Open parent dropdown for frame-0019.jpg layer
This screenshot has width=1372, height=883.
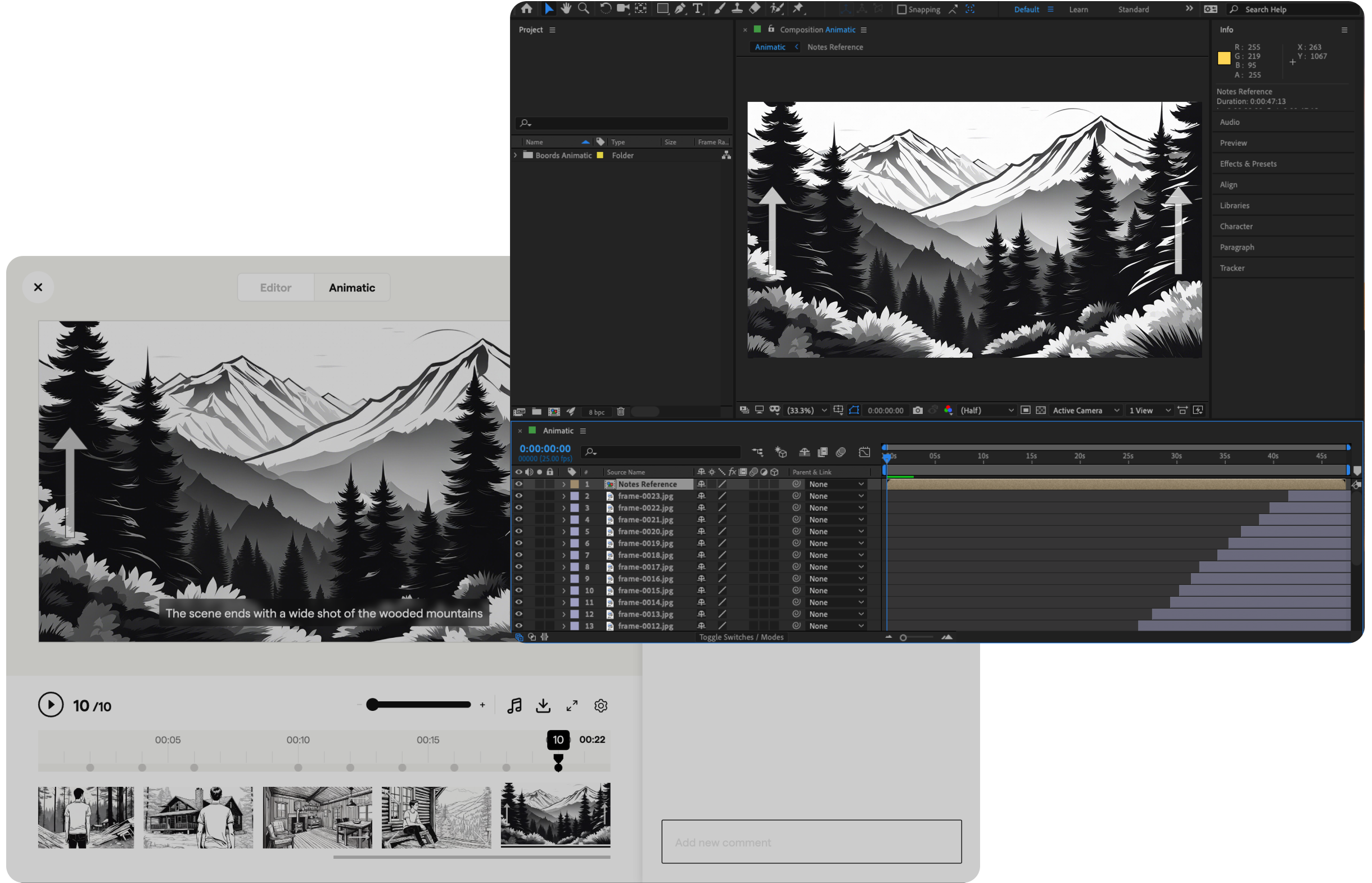pos(836,543)
